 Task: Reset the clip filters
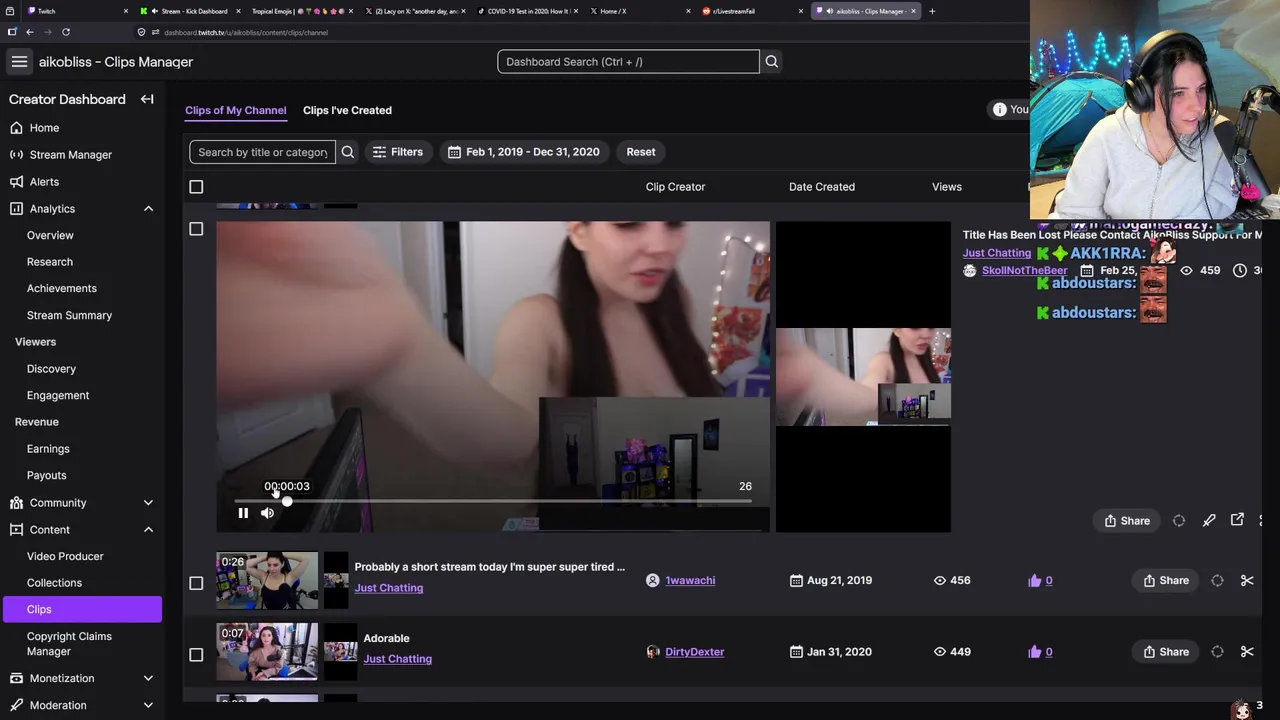pyautogui.click(x=641, y=152)
